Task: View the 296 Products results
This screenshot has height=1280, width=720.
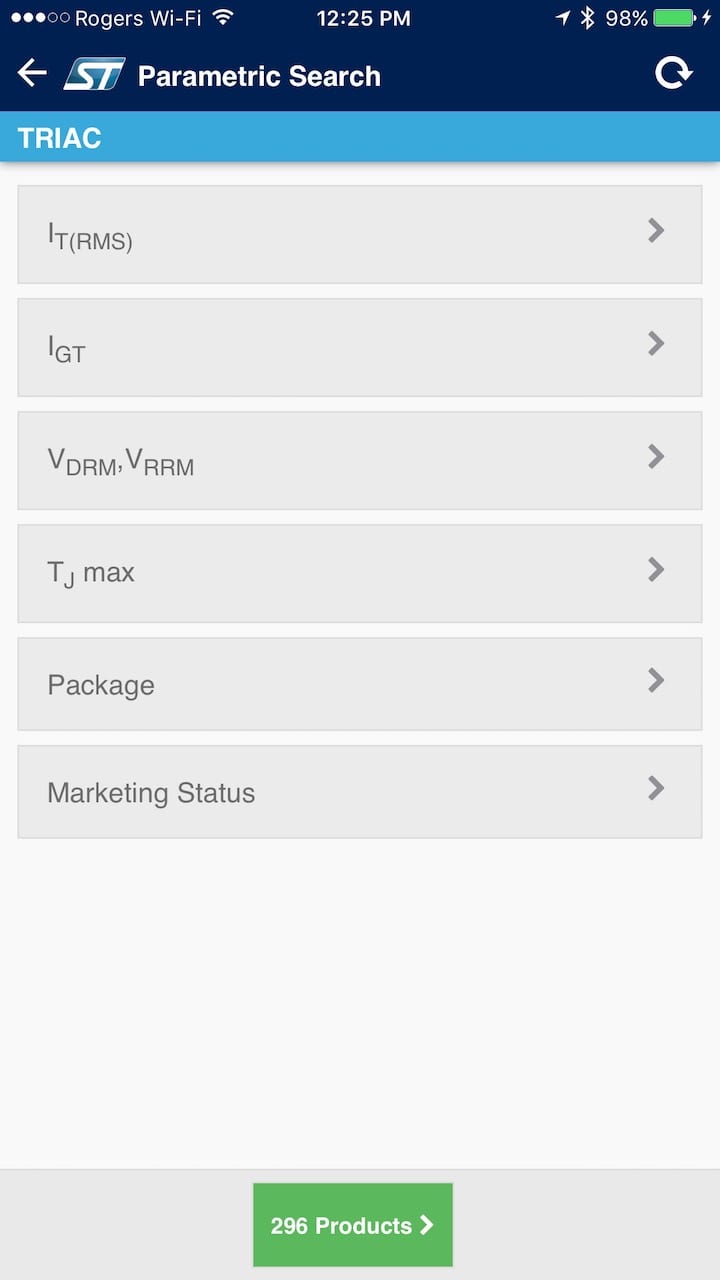Action: (x=353, y=1225)
